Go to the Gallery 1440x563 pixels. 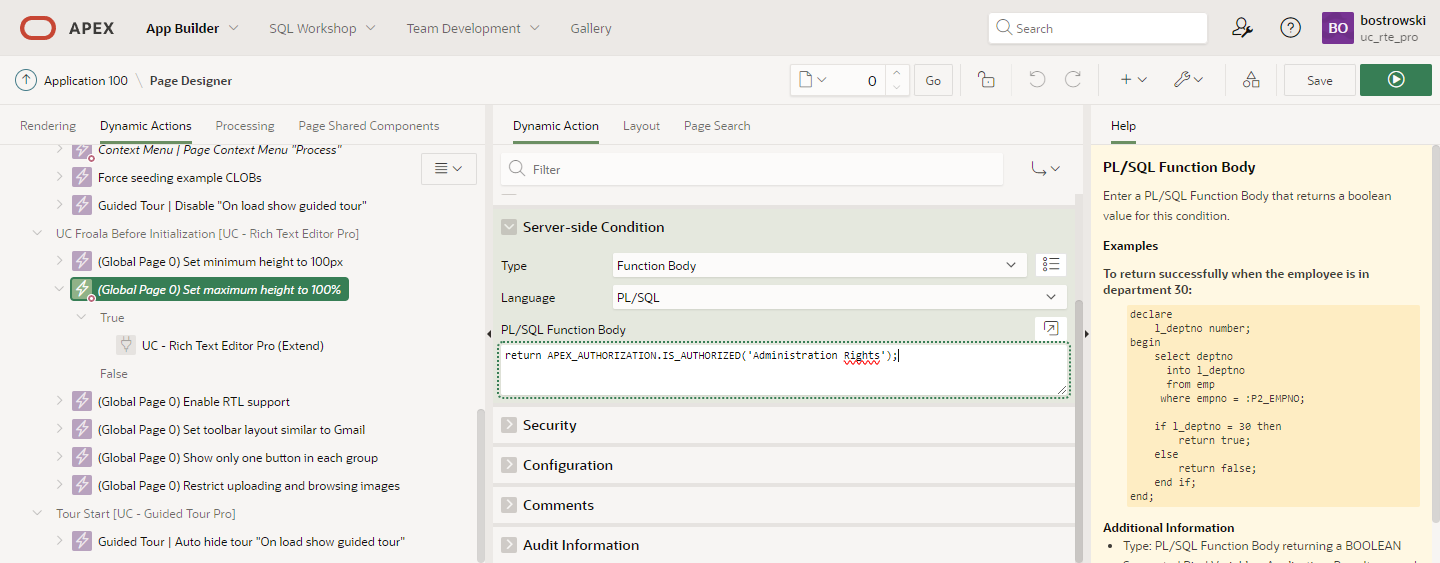coord(591,28)
